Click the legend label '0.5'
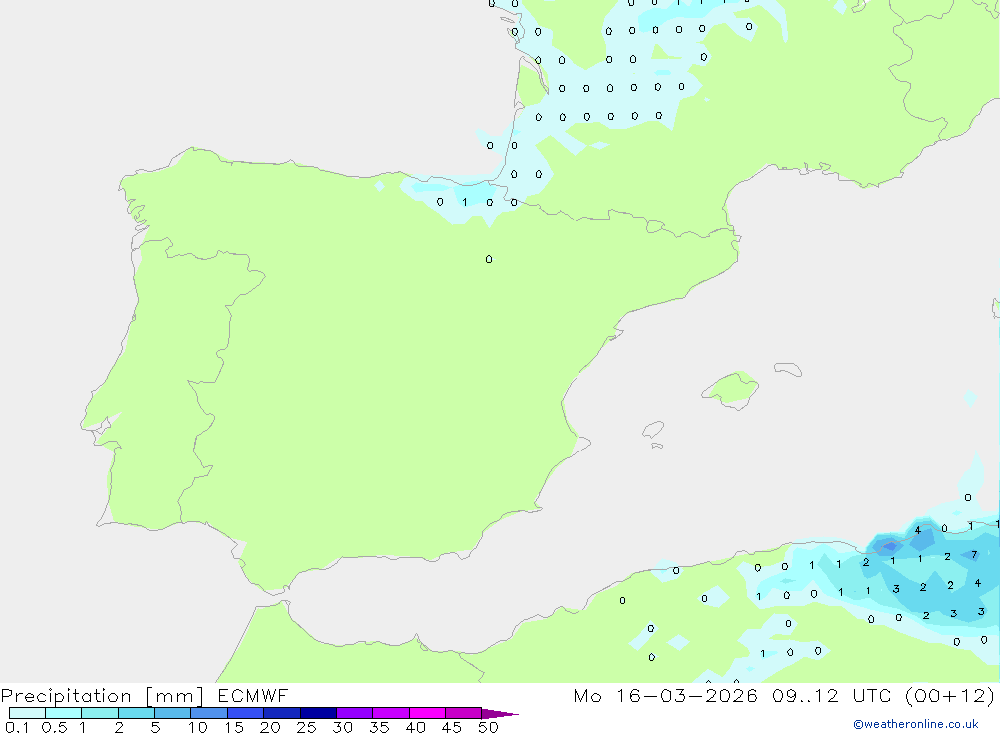The width and height of the screenshot is (1000, 733). (x=54, y=727)
